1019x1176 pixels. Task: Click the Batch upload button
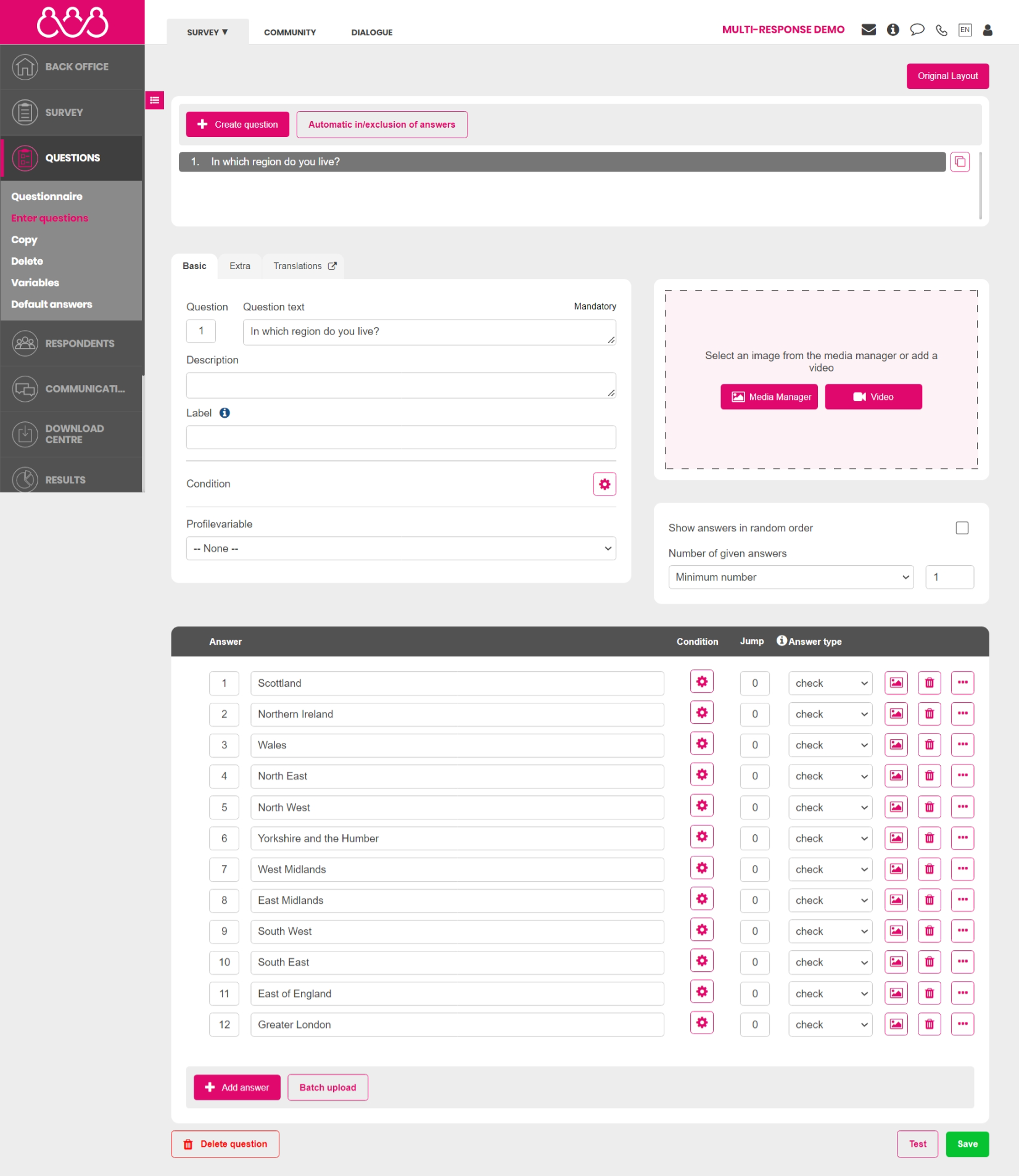[x=328, y=1087]
